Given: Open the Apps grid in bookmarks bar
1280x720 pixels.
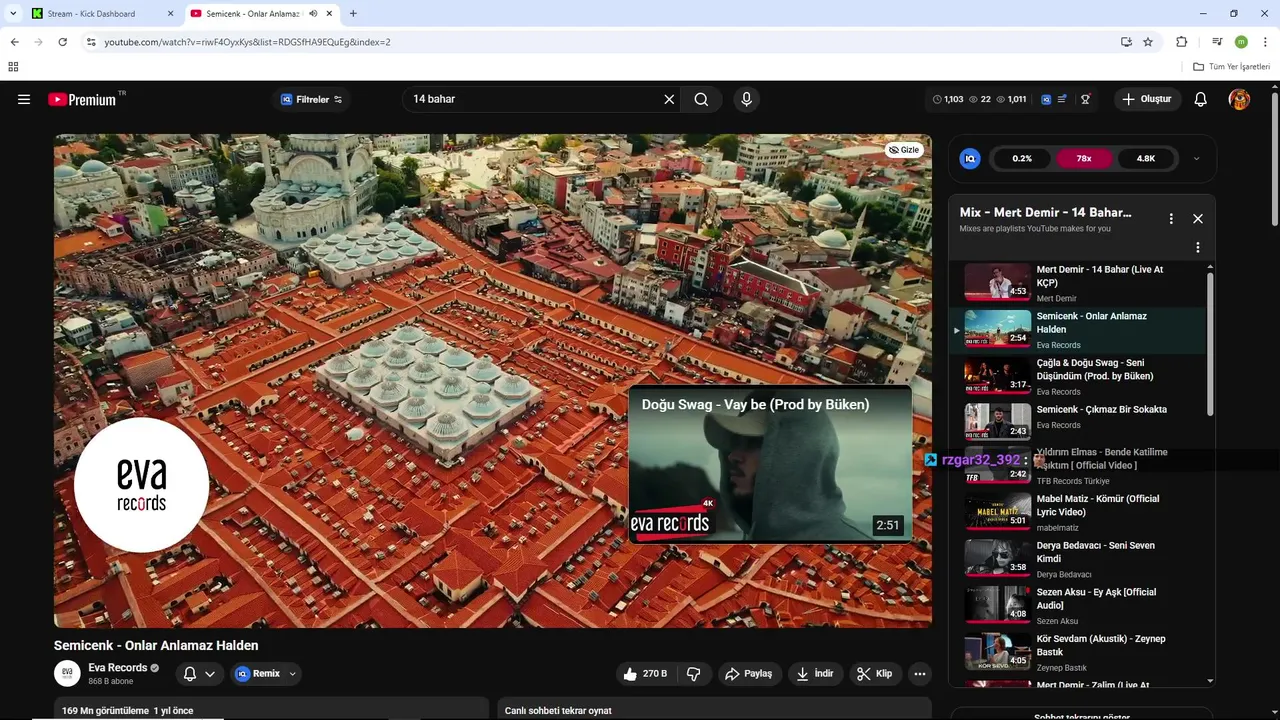Looking at the screenshot, I should 13,67.
